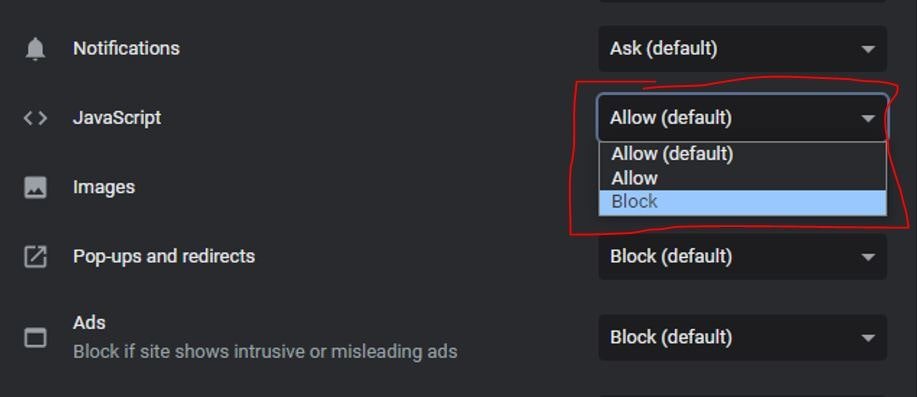Click the Pop-ups and redirects icon

tap(35, 257)
